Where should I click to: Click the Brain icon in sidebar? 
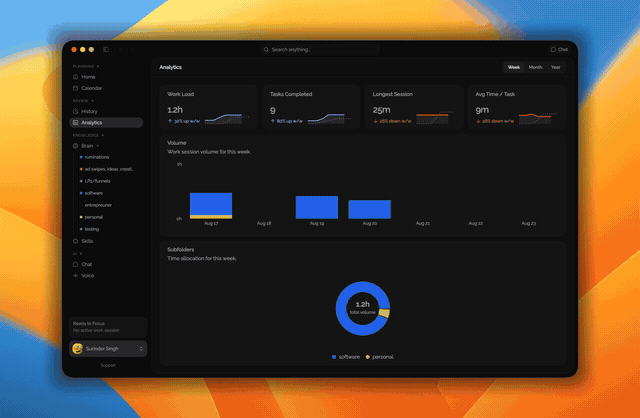point(76,146)
